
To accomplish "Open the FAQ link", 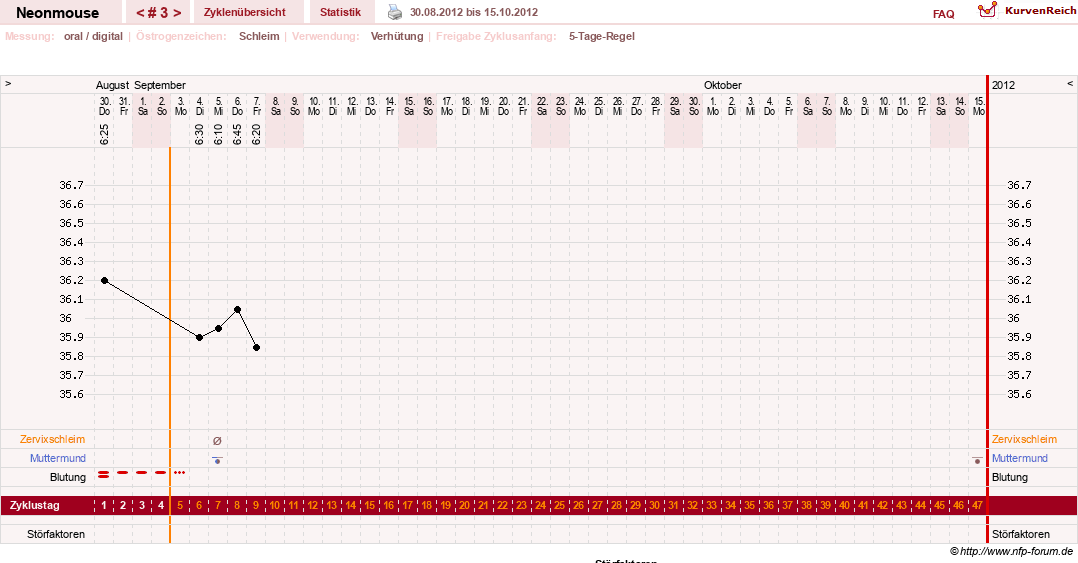I will pos(943,14).
